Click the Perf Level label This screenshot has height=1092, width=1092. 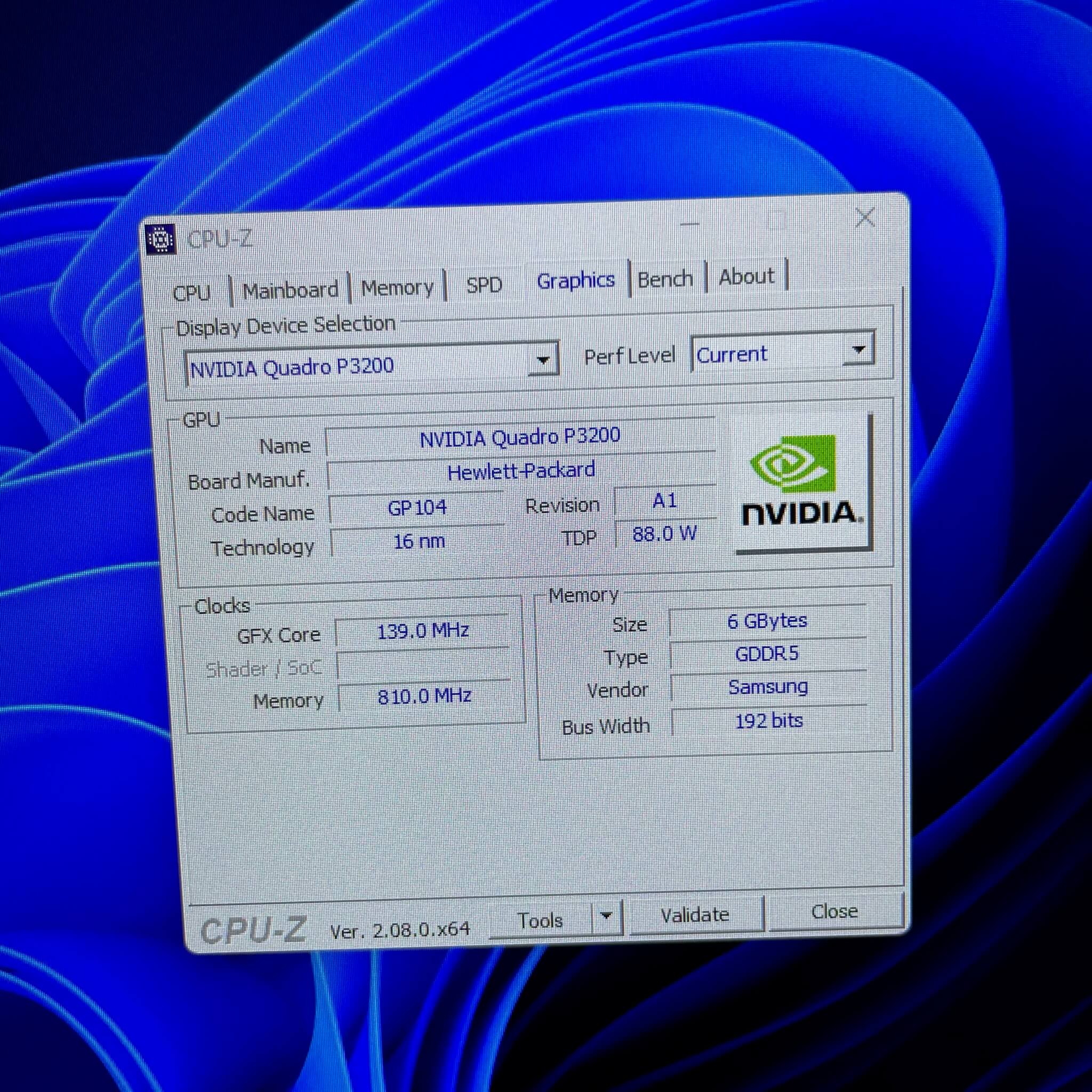pos(629,356)
